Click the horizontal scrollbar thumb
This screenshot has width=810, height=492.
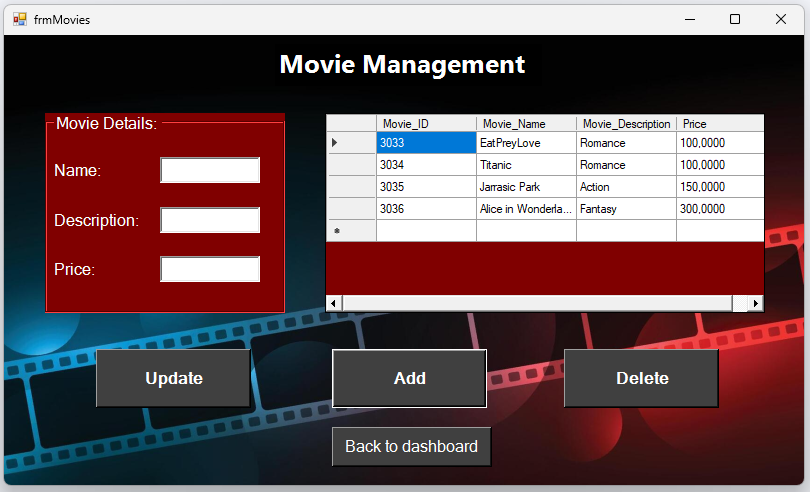(537, 303)
